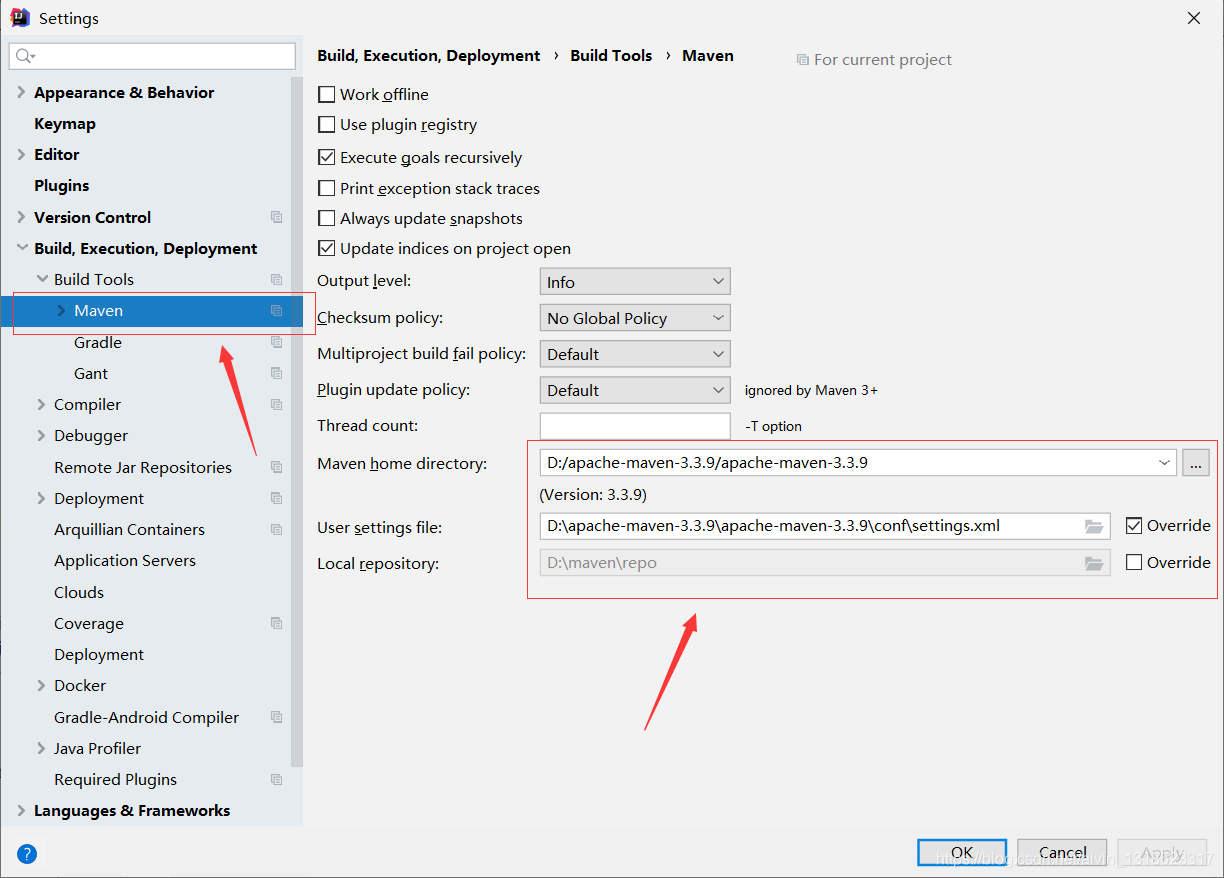The width and height of the screenshot is (1224, 878).
Task: Click the settings search field
Action: pyautogui.click(x=153, y=56)
